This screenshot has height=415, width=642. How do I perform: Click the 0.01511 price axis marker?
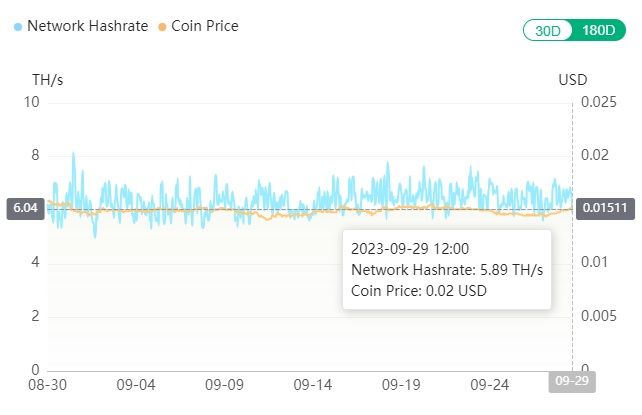(x=605, y=208)
